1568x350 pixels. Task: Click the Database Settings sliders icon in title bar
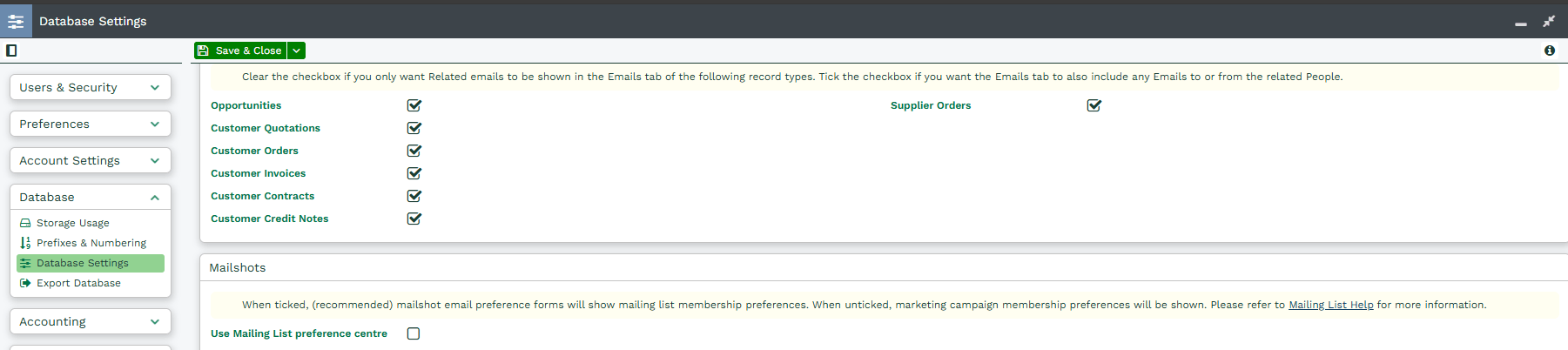(16, 21)
